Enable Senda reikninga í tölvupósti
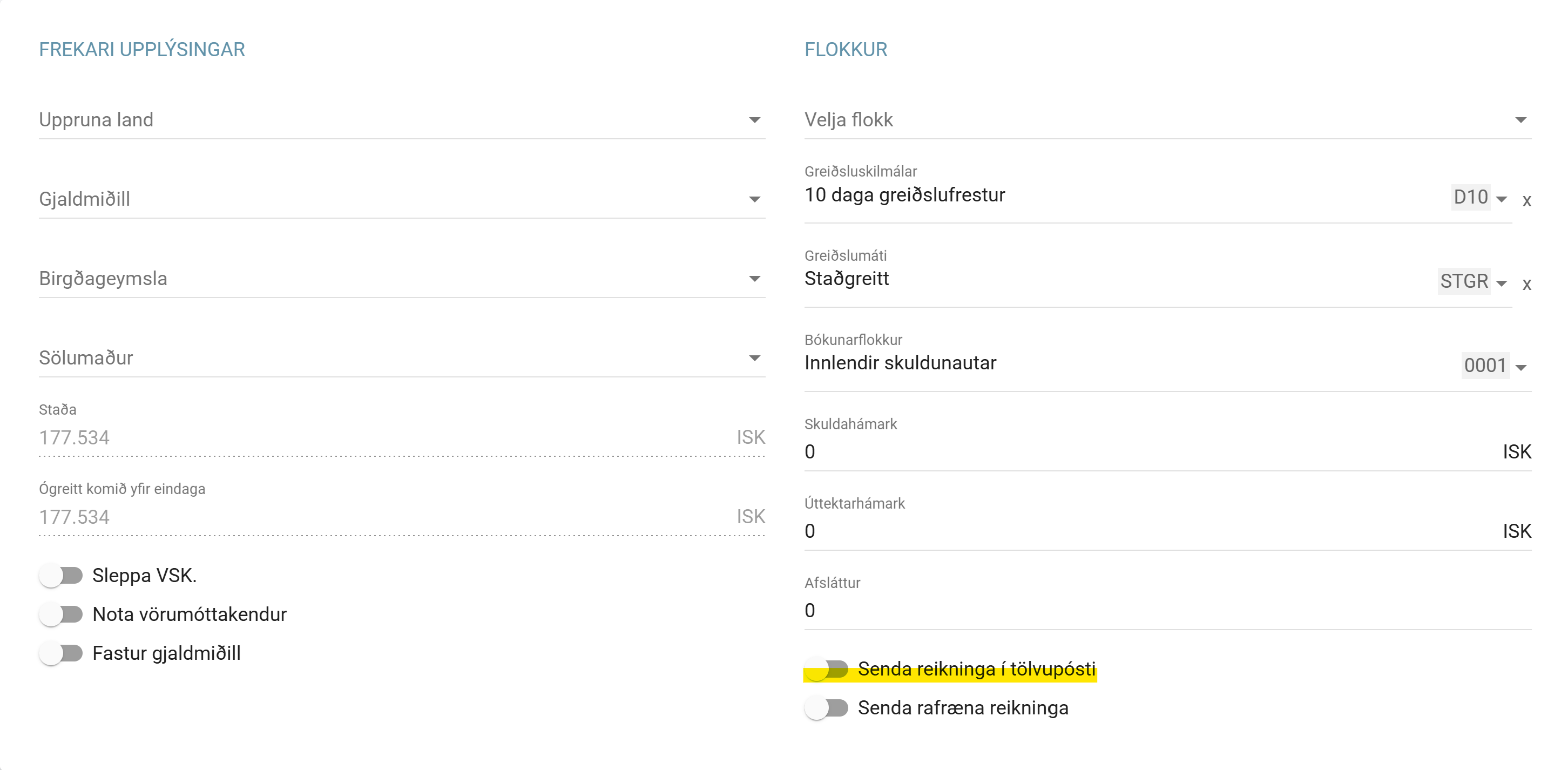Viewport: 1568px width, 770px height. tap(826, 669)
